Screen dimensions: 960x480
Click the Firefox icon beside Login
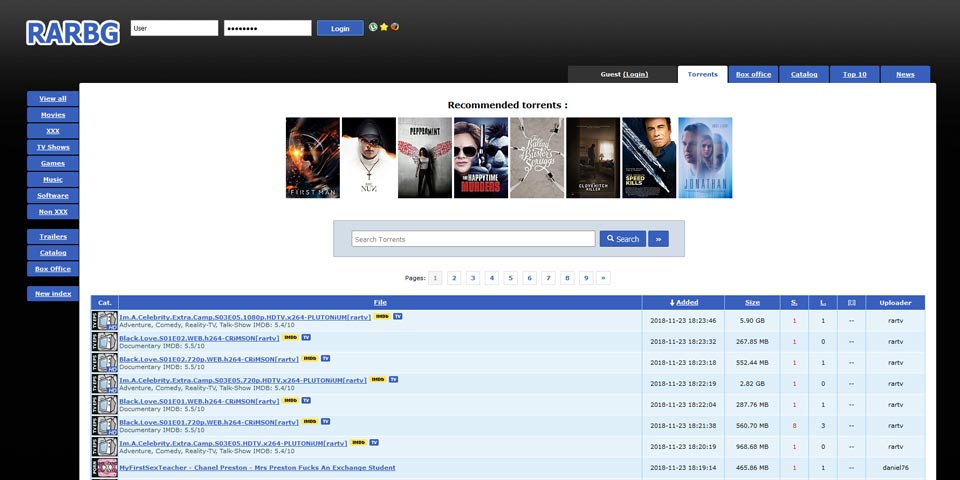pyautogui.click(x=394, y=27)
